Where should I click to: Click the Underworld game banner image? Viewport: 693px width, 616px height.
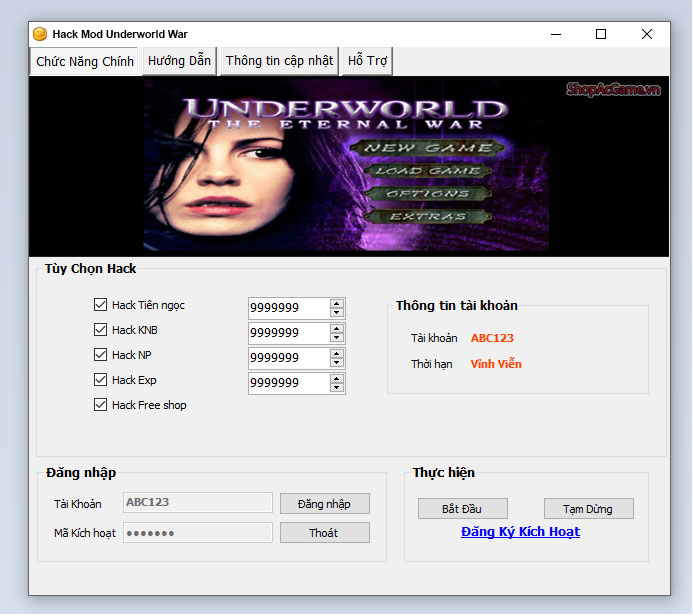[x=349, y=166]
